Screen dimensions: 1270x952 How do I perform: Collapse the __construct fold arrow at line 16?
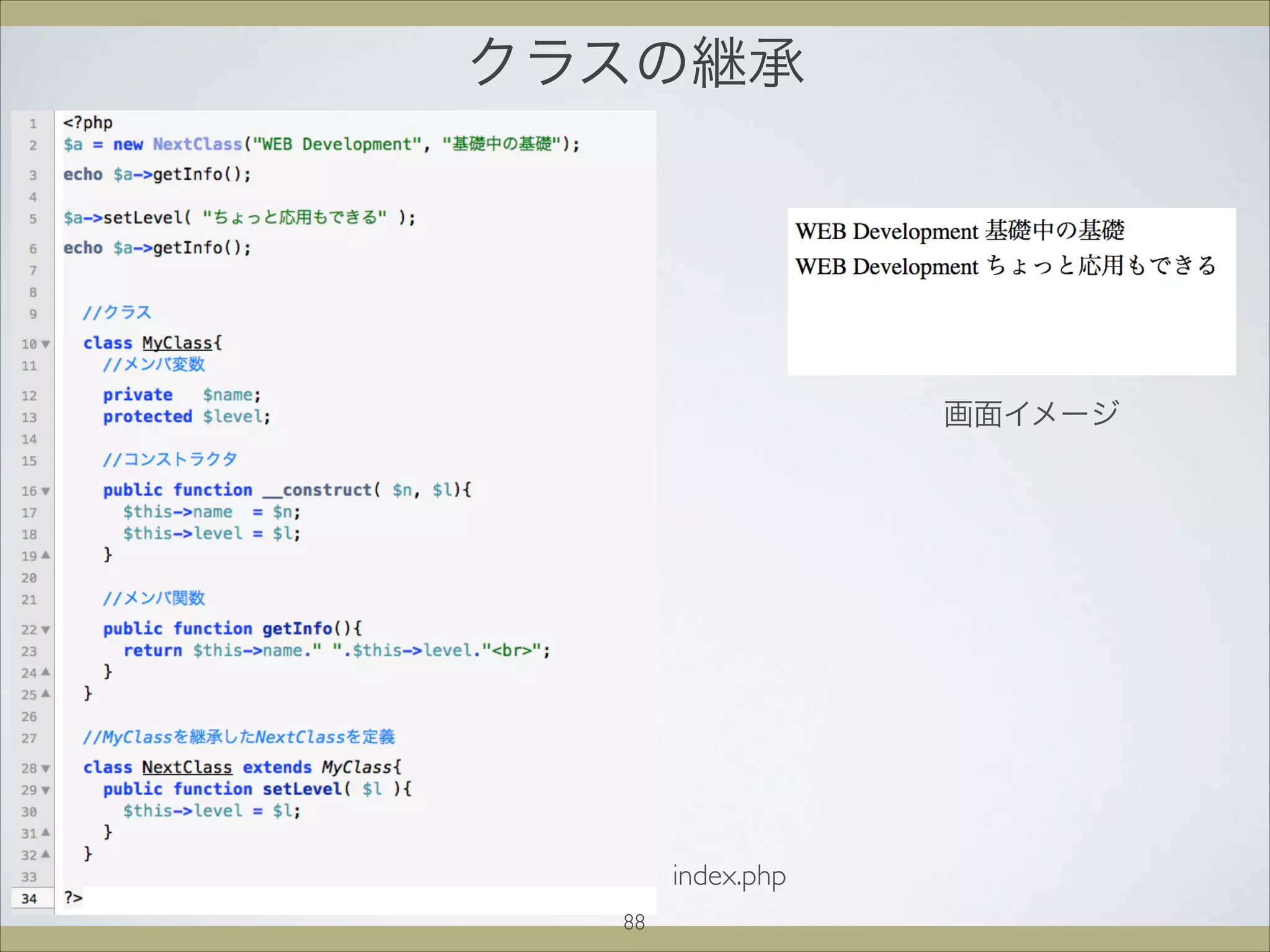click(45, 491)
